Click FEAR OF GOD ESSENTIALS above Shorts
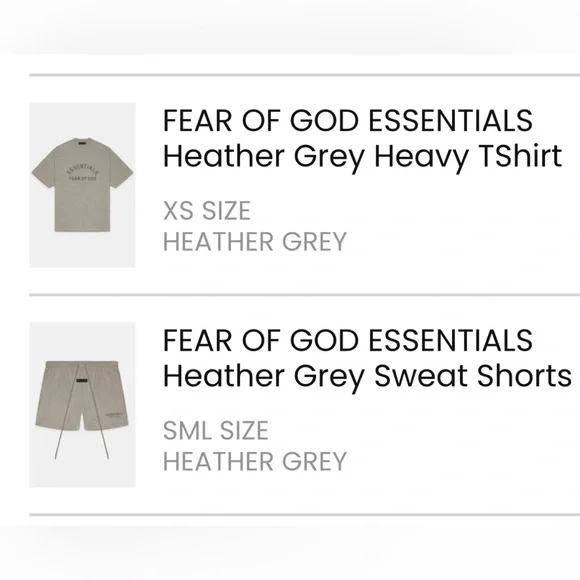Image resolution: width=580 pixels, height=580 pixels. 348,341
